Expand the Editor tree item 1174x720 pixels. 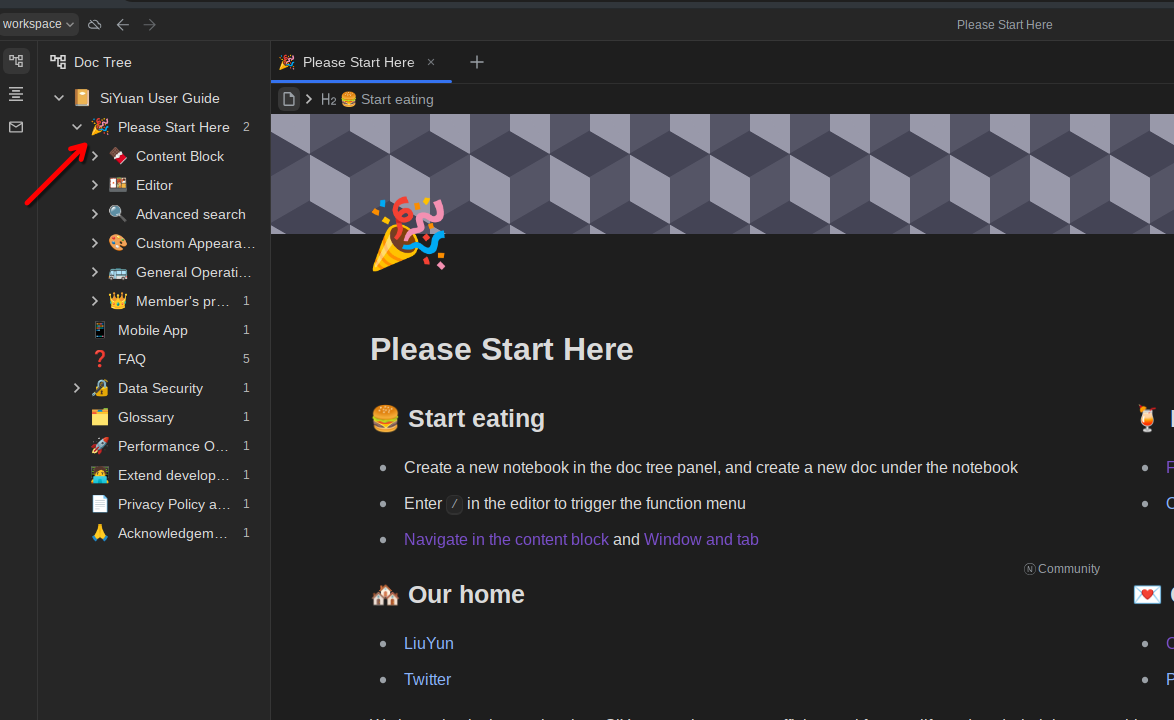pyautogui.click(x=95, y=185)
